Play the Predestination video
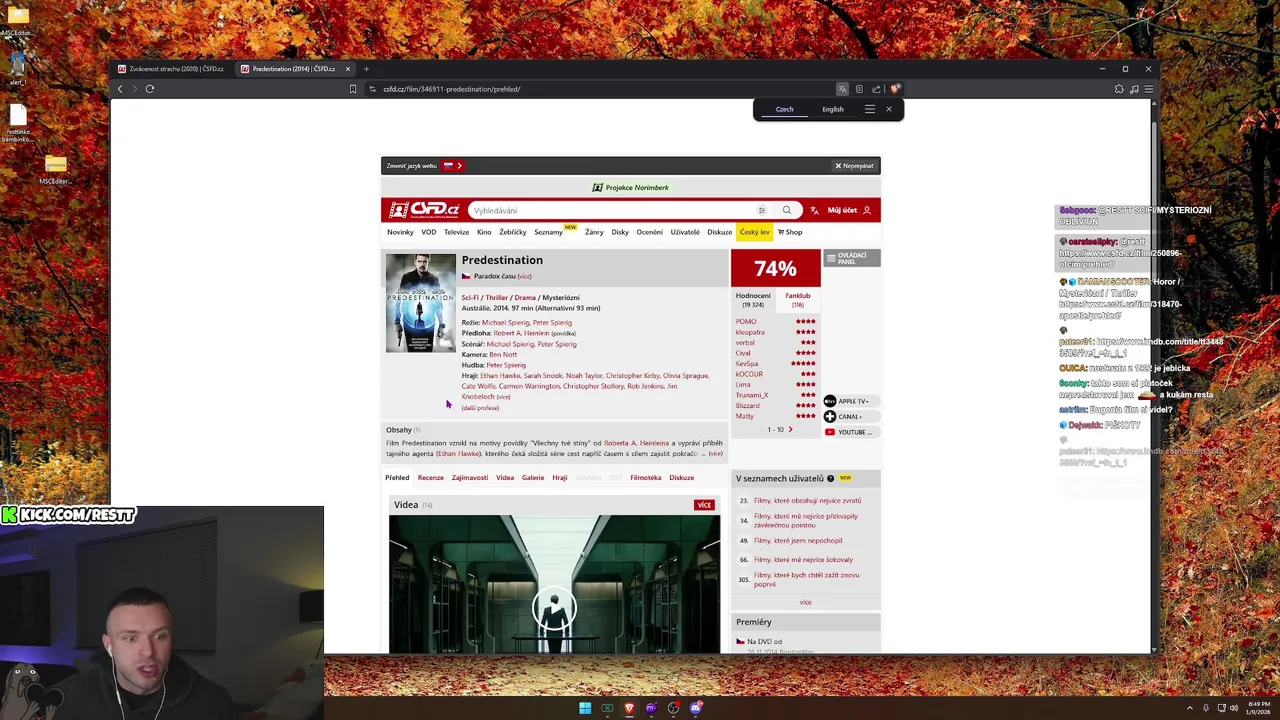1280x720 pixels. [x=554, y=607]
